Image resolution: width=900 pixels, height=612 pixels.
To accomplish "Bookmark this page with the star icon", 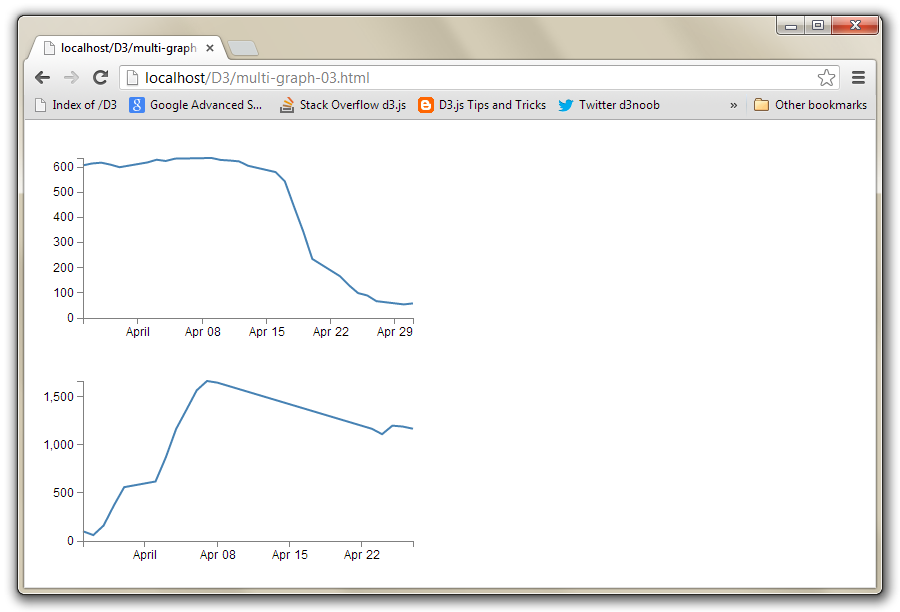I will pyautogui.click(x=827, y=77).
